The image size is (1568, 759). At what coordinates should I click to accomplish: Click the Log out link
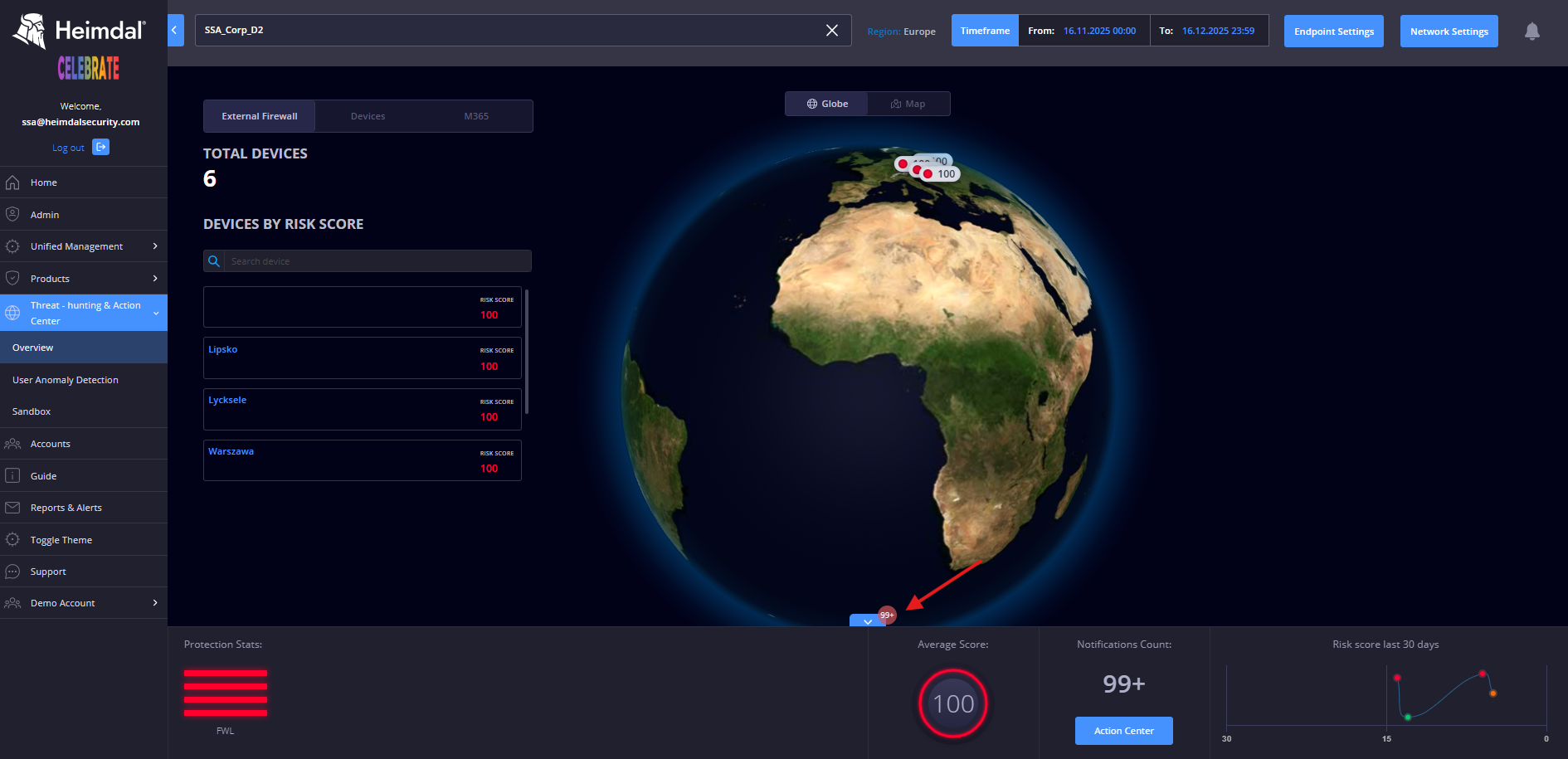pos(68,148)
